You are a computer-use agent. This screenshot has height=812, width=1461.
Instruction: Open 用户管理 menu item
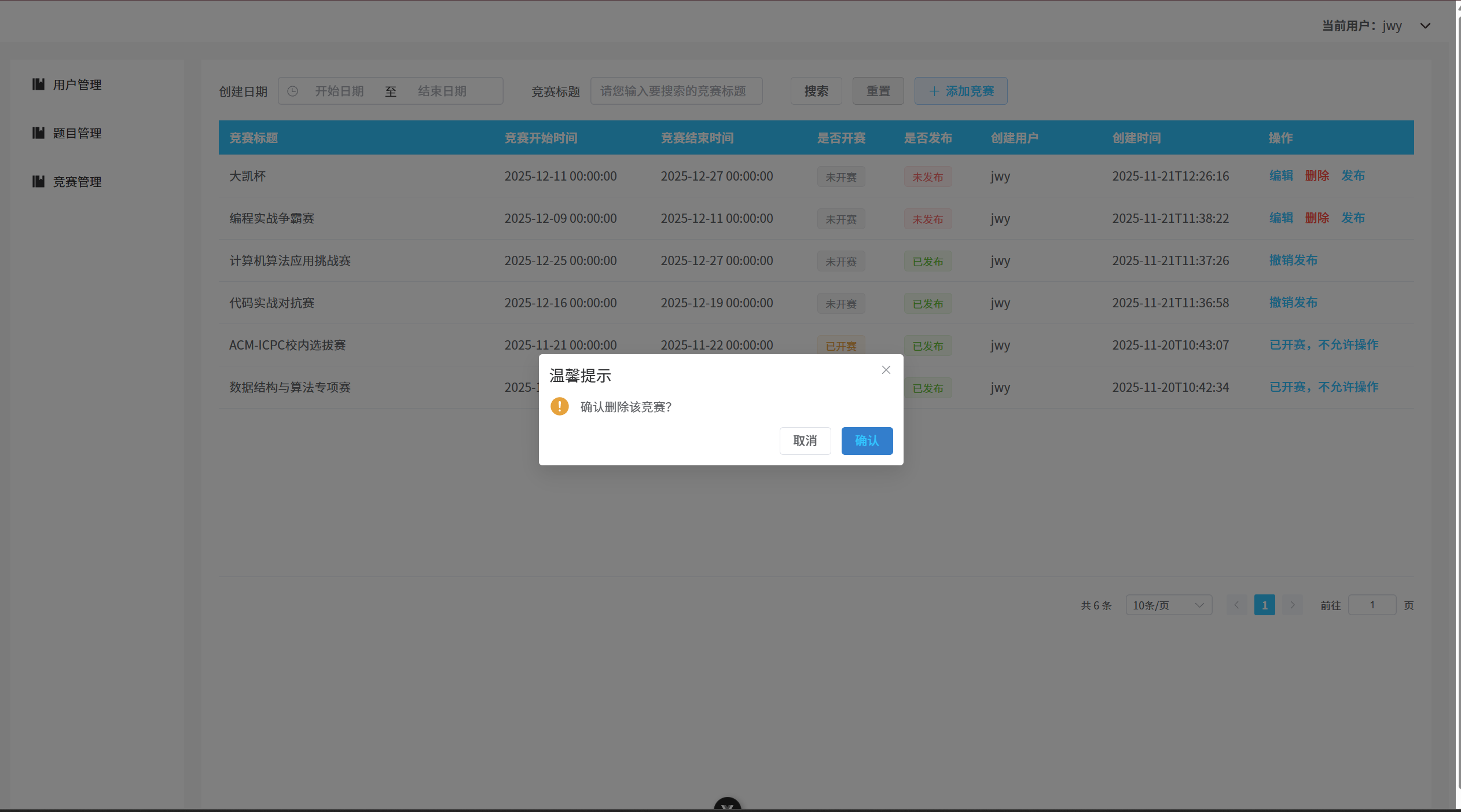pyautogui.click(x=77, y=84)
